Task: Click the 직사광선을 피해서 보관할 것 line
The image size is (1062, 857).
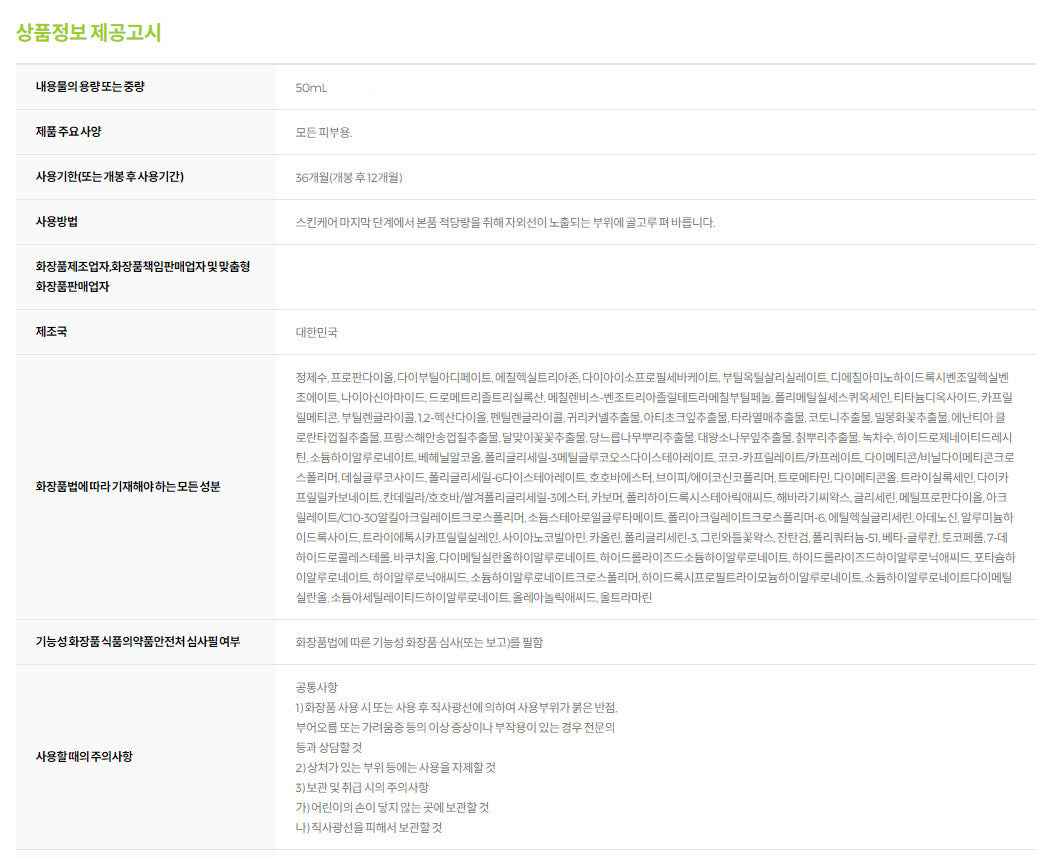Action: [x=368, y=827]
